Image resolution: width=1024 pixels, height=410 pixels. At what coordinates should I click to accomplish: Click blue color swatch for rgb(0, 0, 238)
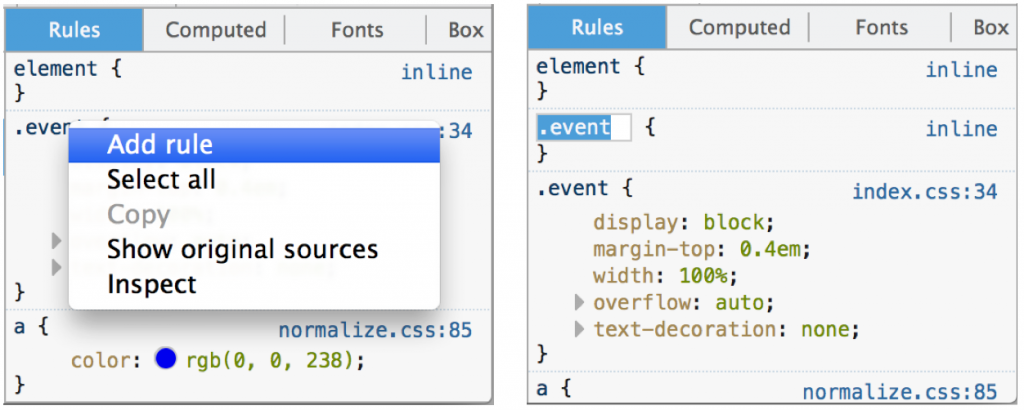coord(166,358)
